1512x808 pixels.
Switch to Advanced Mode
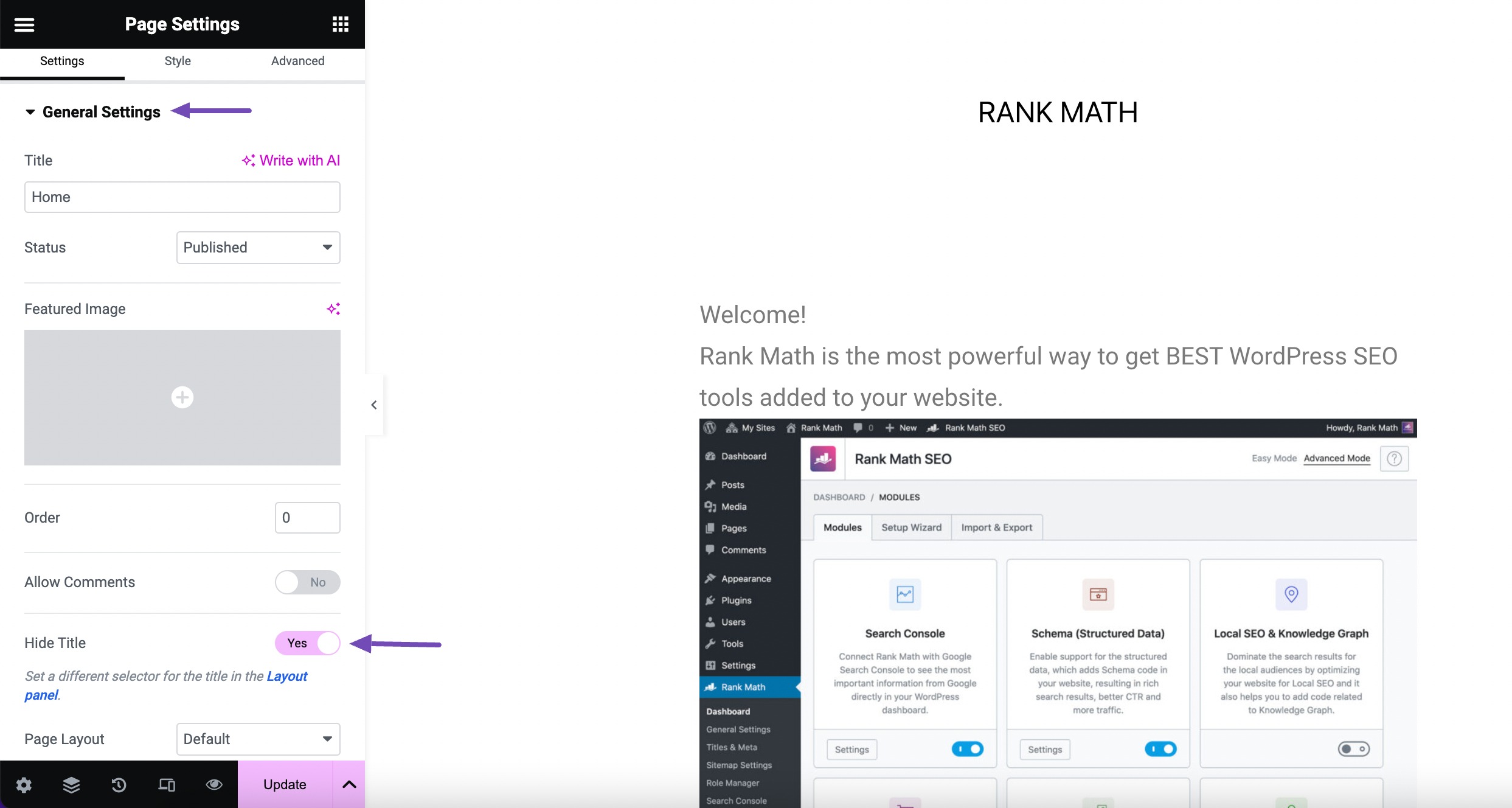pos(1337,459)
